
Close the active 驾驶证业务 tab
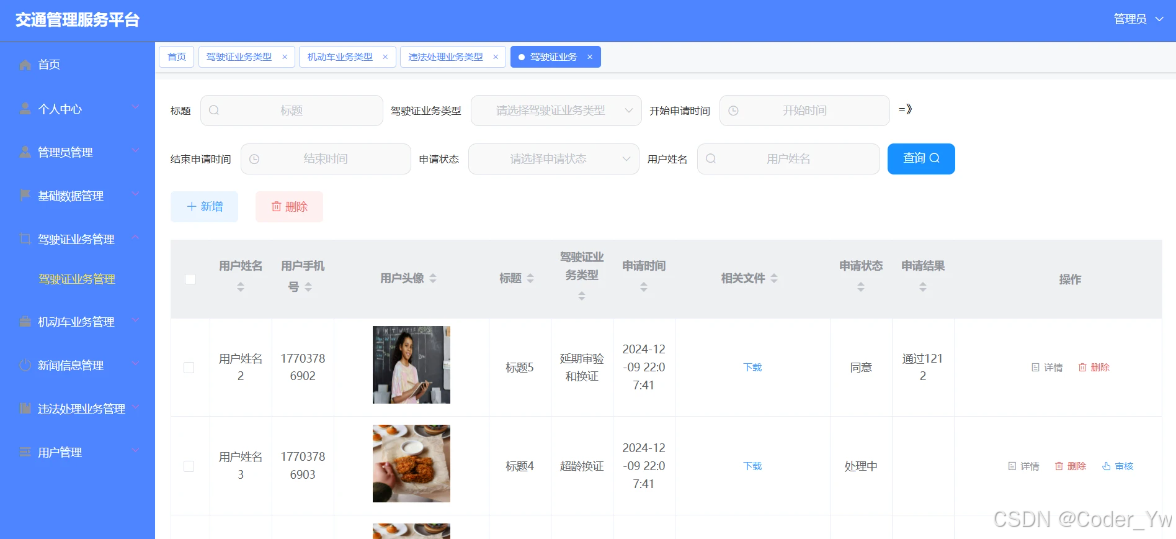tap(590, 57)
